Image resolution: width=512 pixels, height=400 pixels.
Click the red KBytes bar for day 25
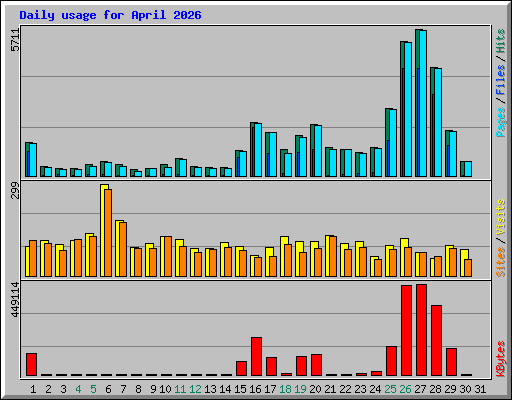[x=391, y=361]
